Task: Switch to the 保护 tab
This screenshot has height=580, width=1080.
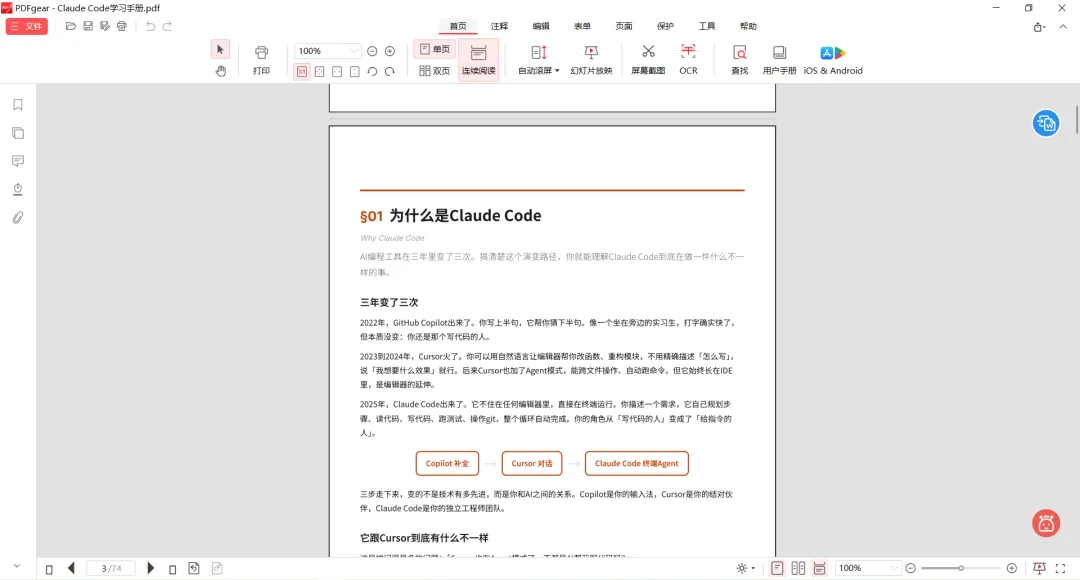Action: [665, 26]
